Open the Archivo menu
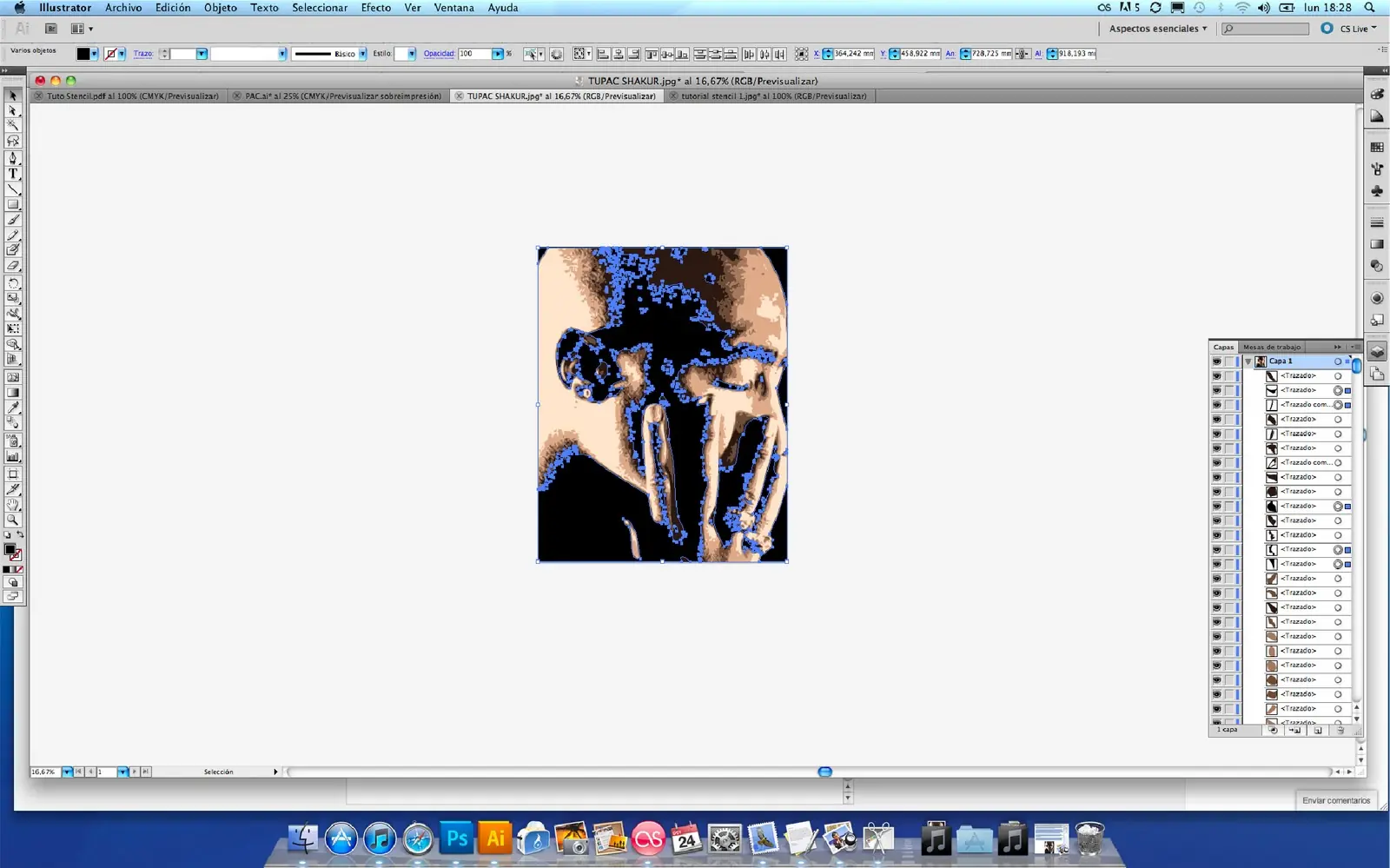The height and width of the screenshot is (868, 1390). [123, 8]
